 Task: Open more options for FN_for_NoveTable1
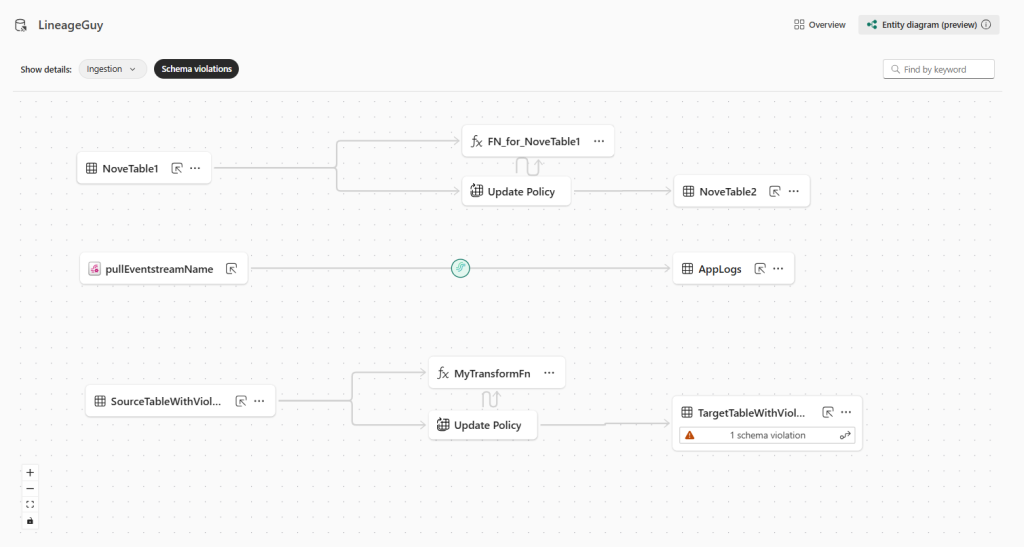click(x=599, y=142)
